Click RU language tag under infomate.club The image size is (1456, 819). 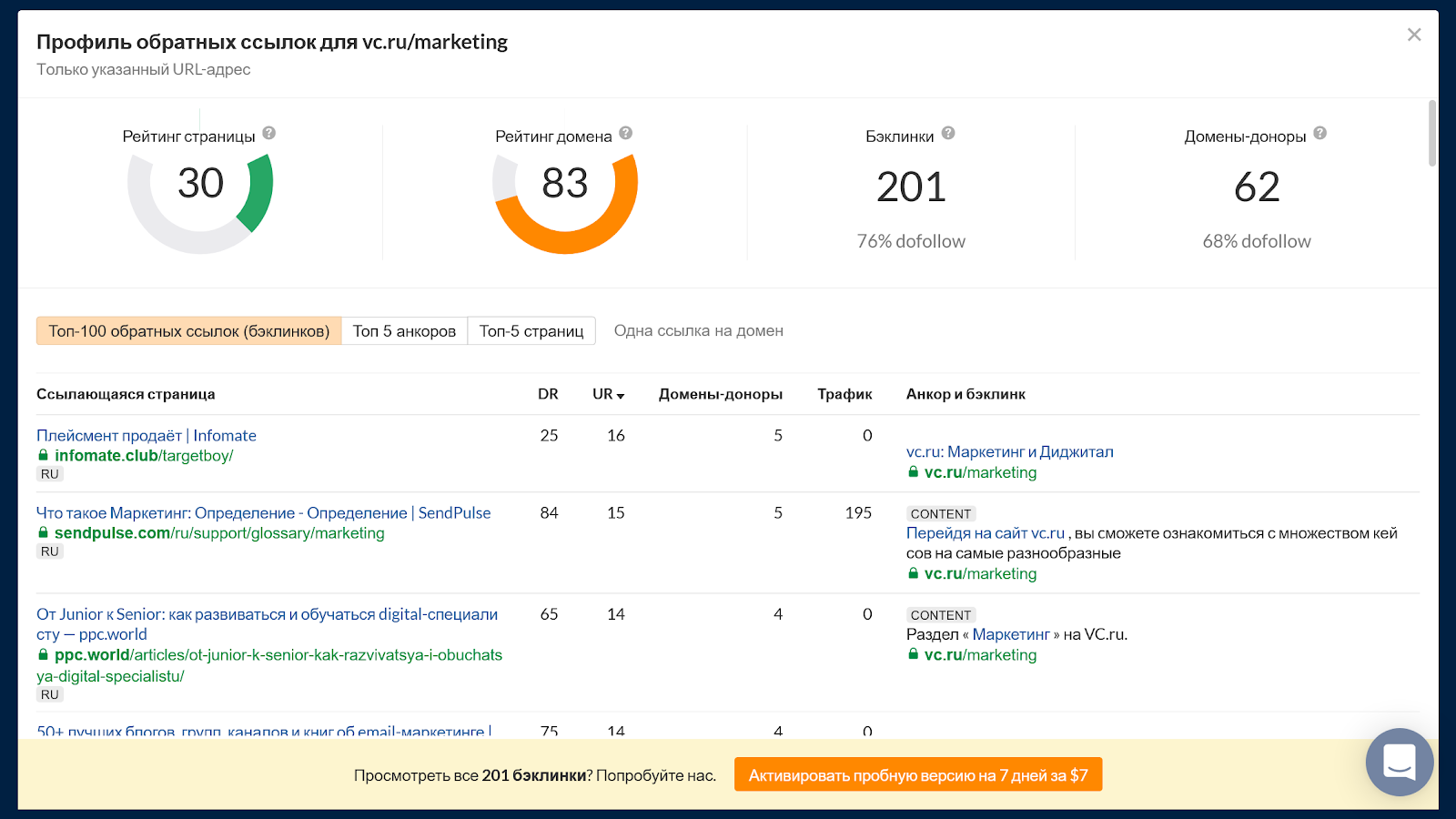click(50, 474)
